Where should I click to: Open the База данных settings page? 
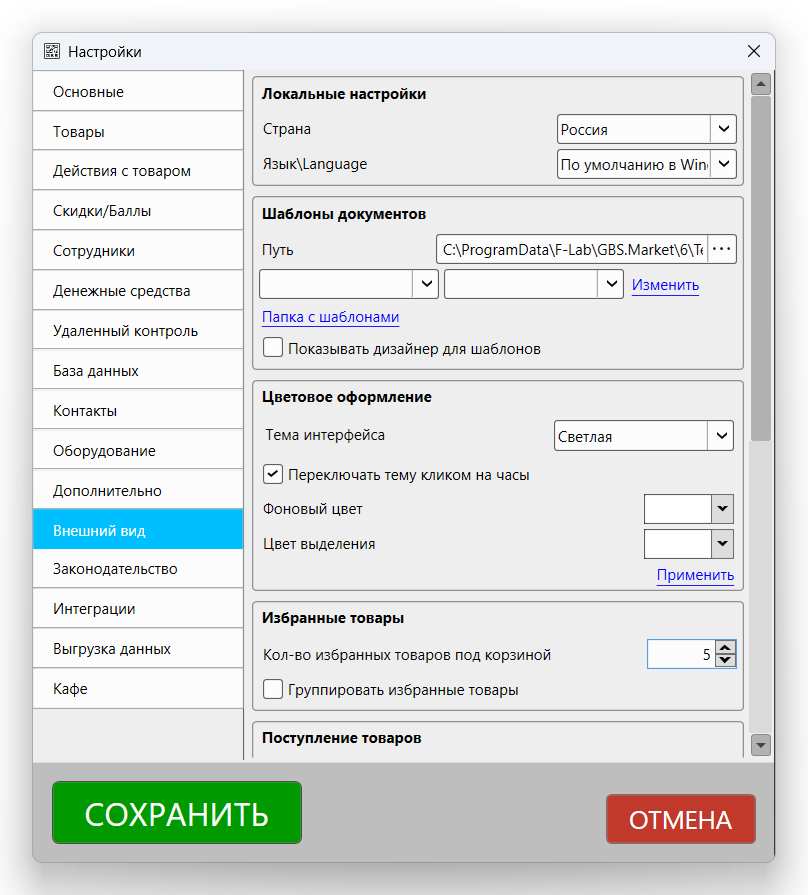pos(137,369)
